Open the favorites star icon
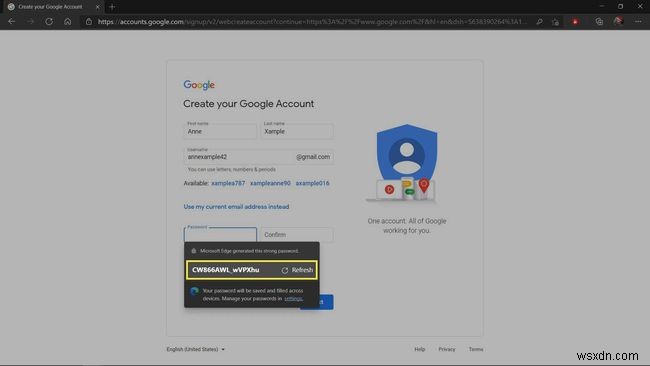Viewport: 650px width, 366px height. click(x=555, y=22)
